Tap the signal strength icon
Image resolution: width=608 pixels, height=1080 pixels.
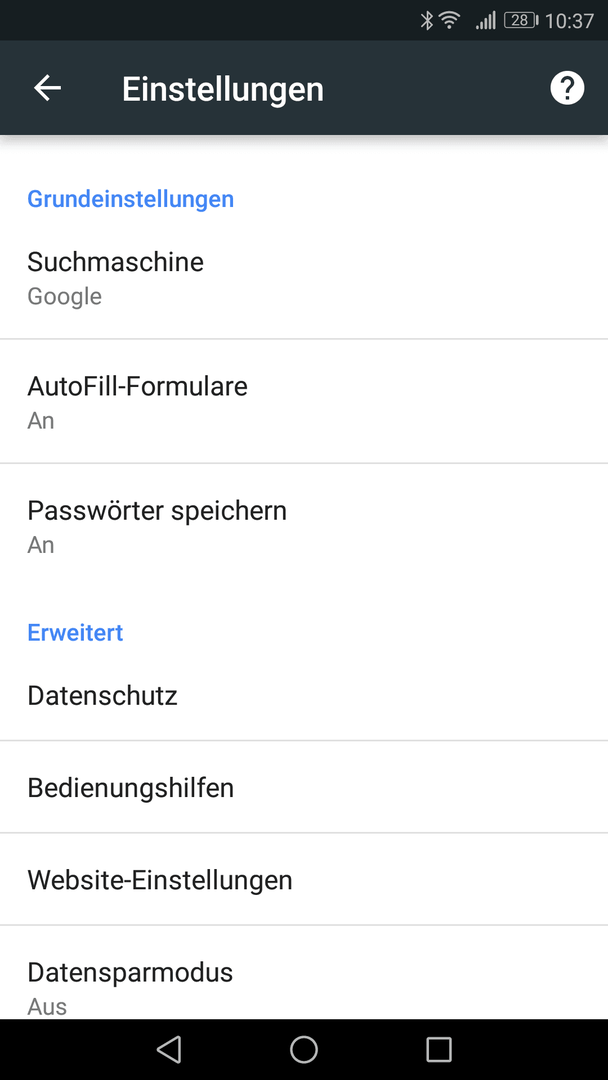(485, 21)
